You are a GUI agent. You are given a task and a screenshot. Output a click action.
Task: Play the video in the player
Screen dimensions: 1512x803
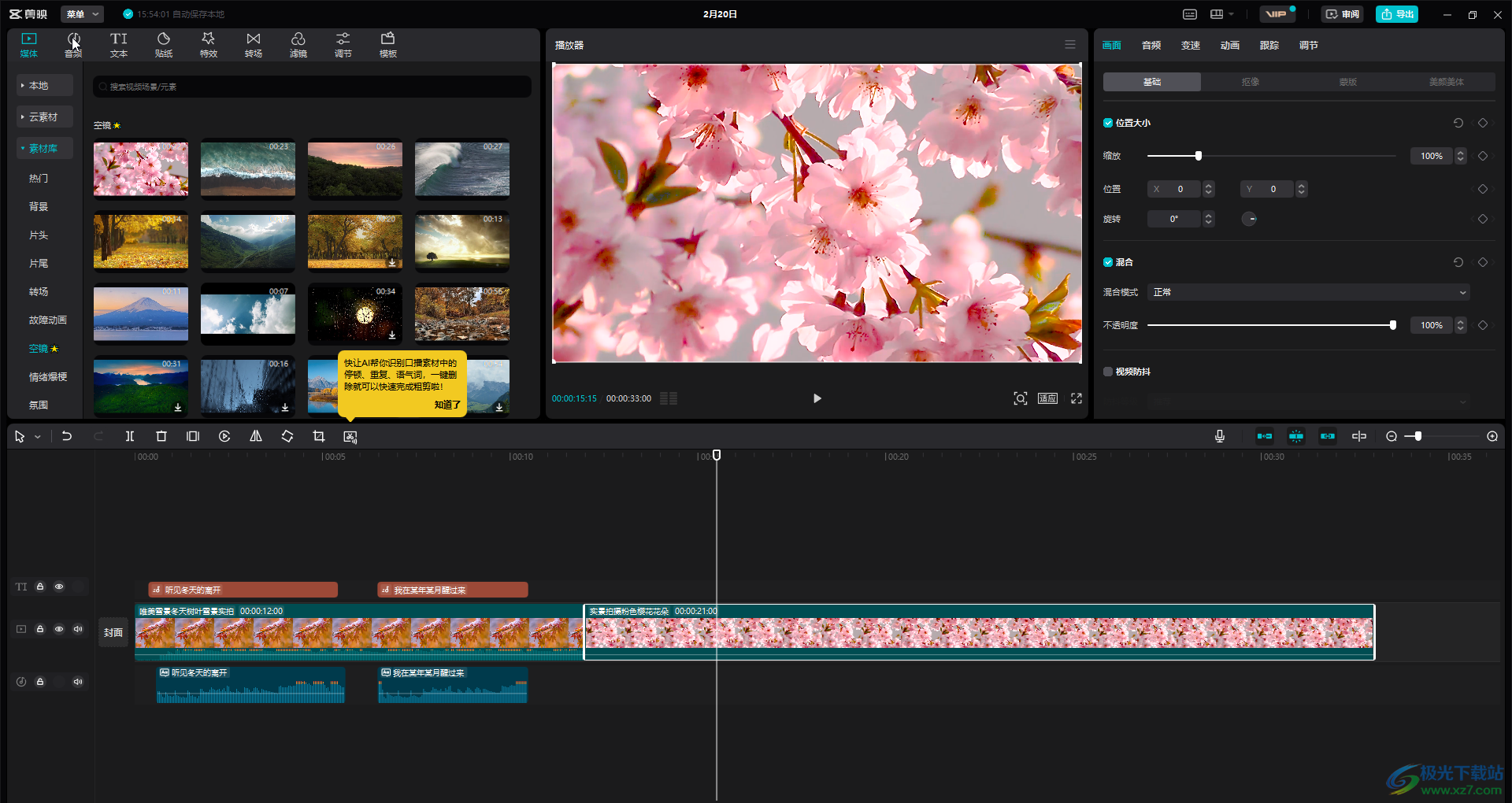point(817,398)
